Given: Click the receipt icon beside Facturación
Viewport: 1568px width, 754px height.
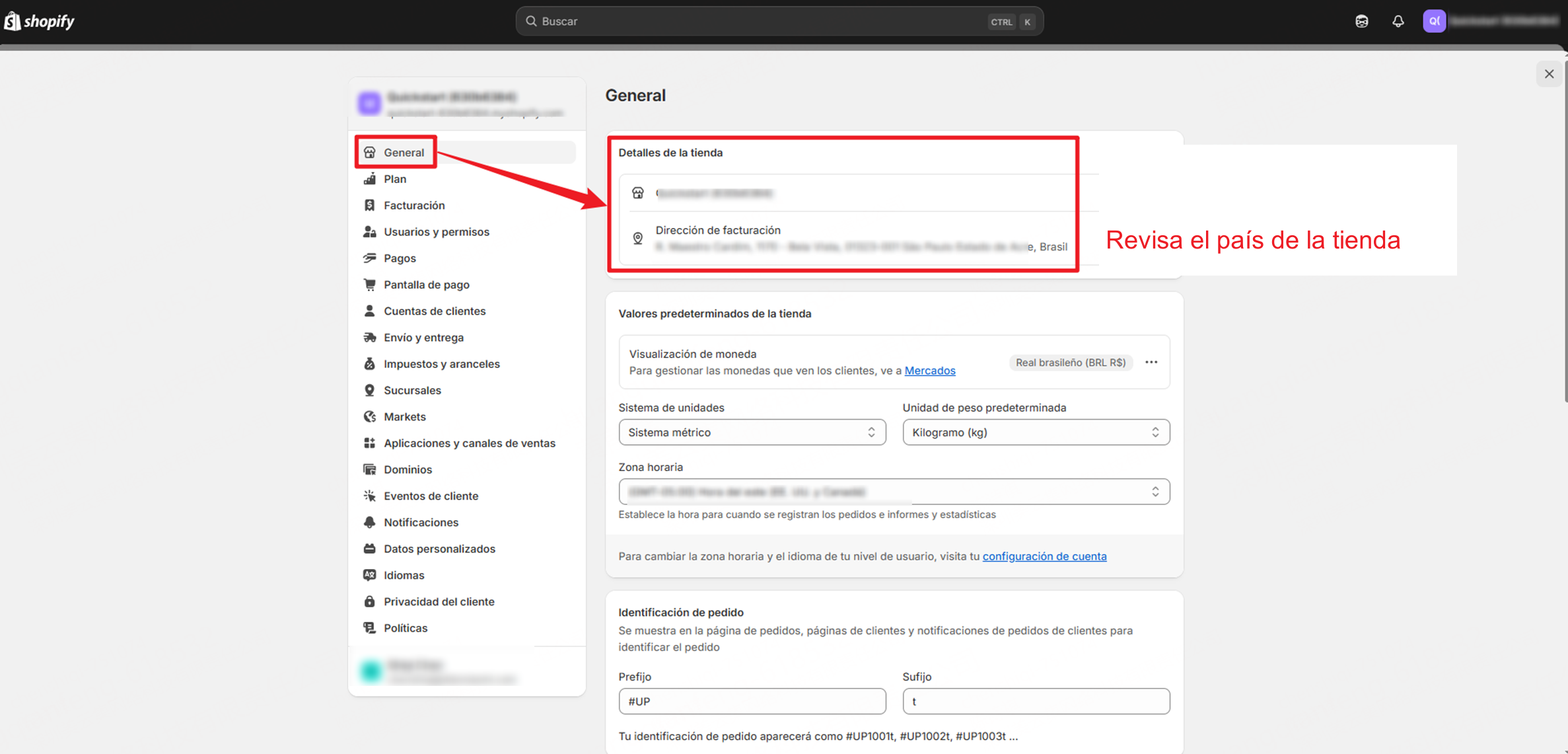Looking at the screenshot, I should [x=370, y=206].
